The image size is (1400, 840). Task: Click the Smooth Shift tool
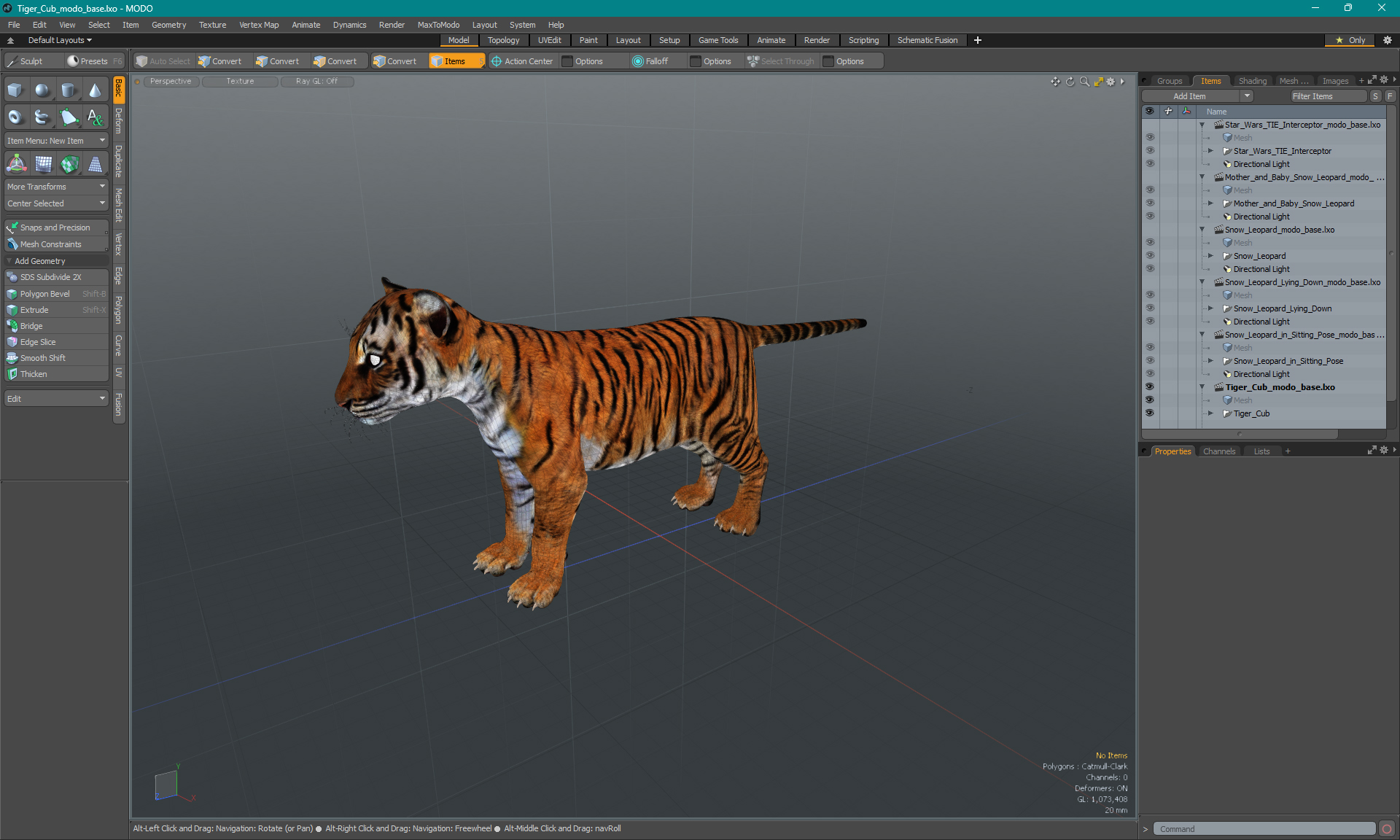[57, 358]
